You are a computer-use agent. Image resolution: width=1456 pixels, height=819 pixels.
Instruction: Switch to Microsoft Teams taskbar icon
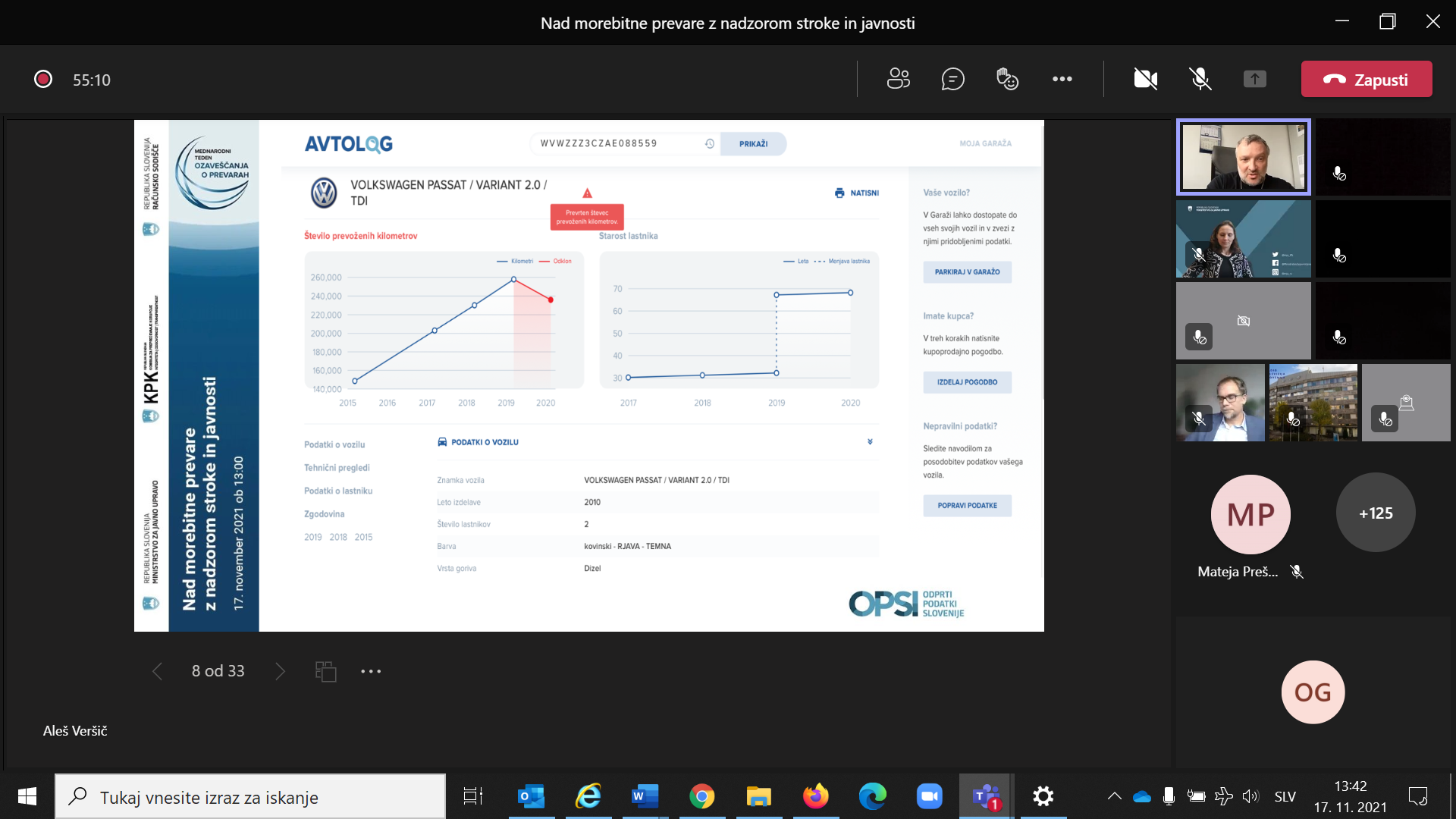point(986,796)
